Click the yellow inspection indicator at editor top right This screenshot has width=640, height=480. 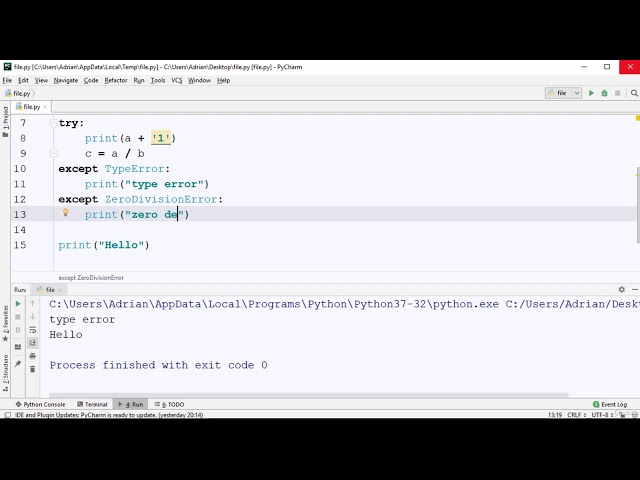(x=638, y=118)
